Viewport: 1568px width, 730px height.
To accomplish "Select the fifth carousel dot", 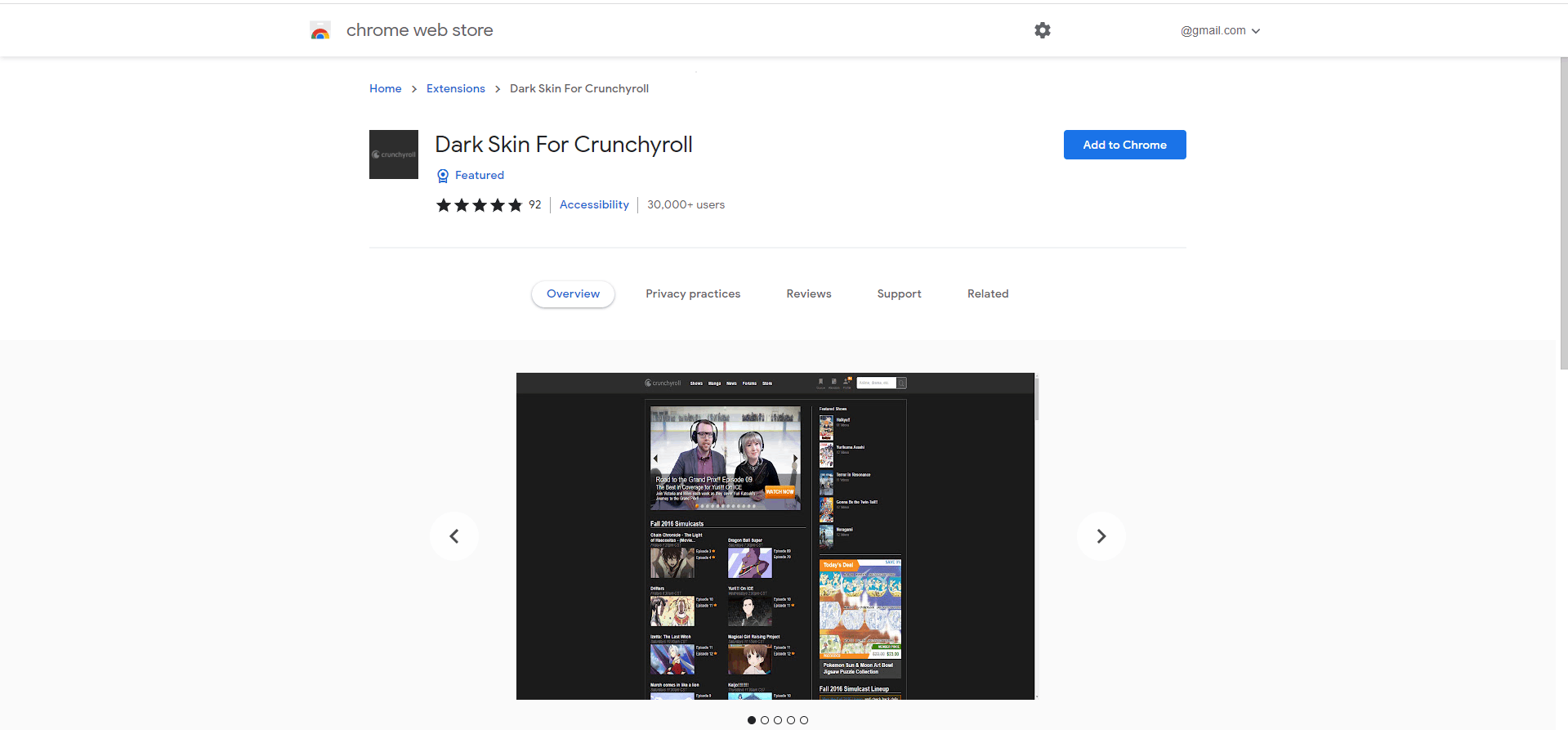I will pyautogui.click(x=804, y=720).
